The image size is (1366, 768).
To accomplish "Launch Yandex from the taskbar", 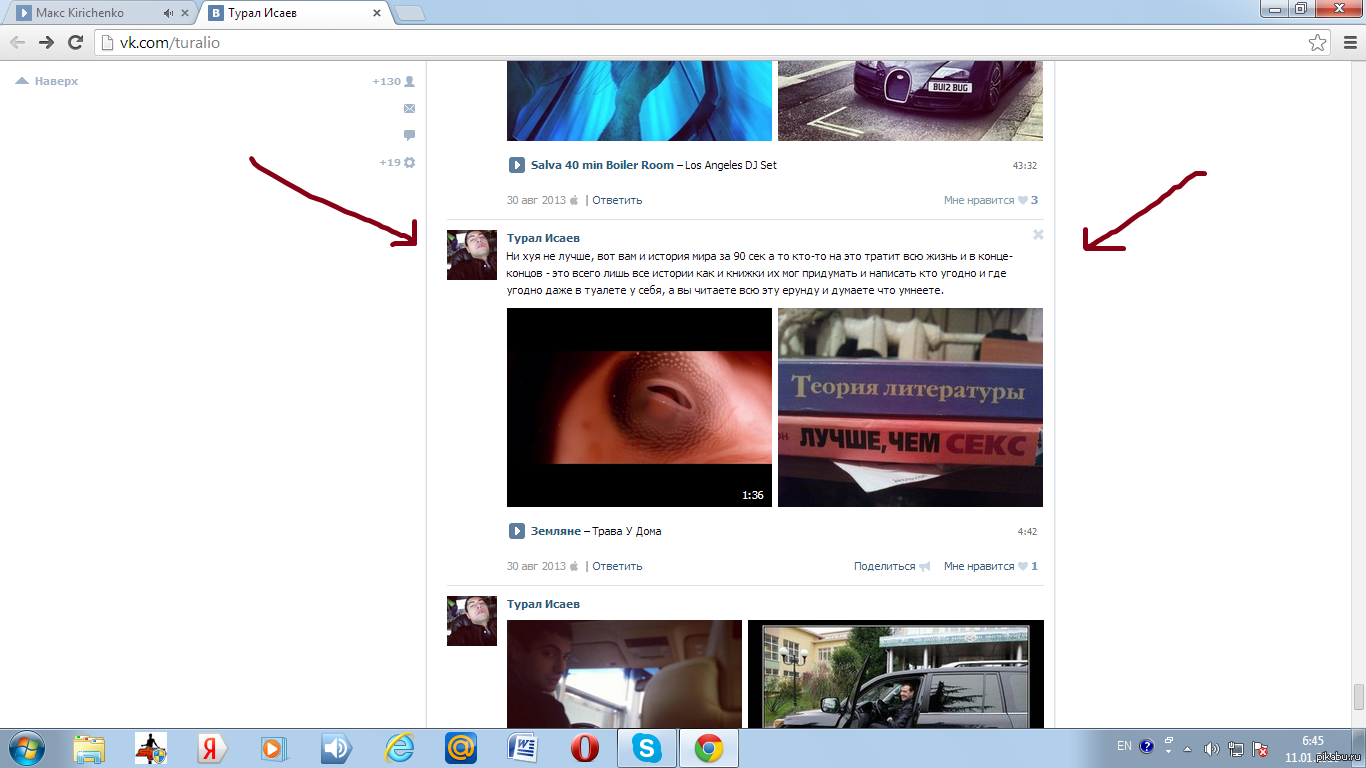I will pyautogui.click(x=213, y=748).
